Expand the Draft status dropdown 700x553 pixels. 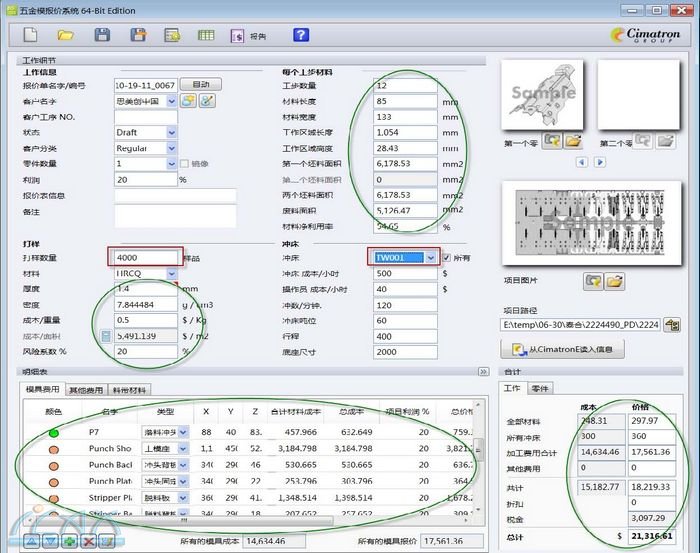click(171, 132)
